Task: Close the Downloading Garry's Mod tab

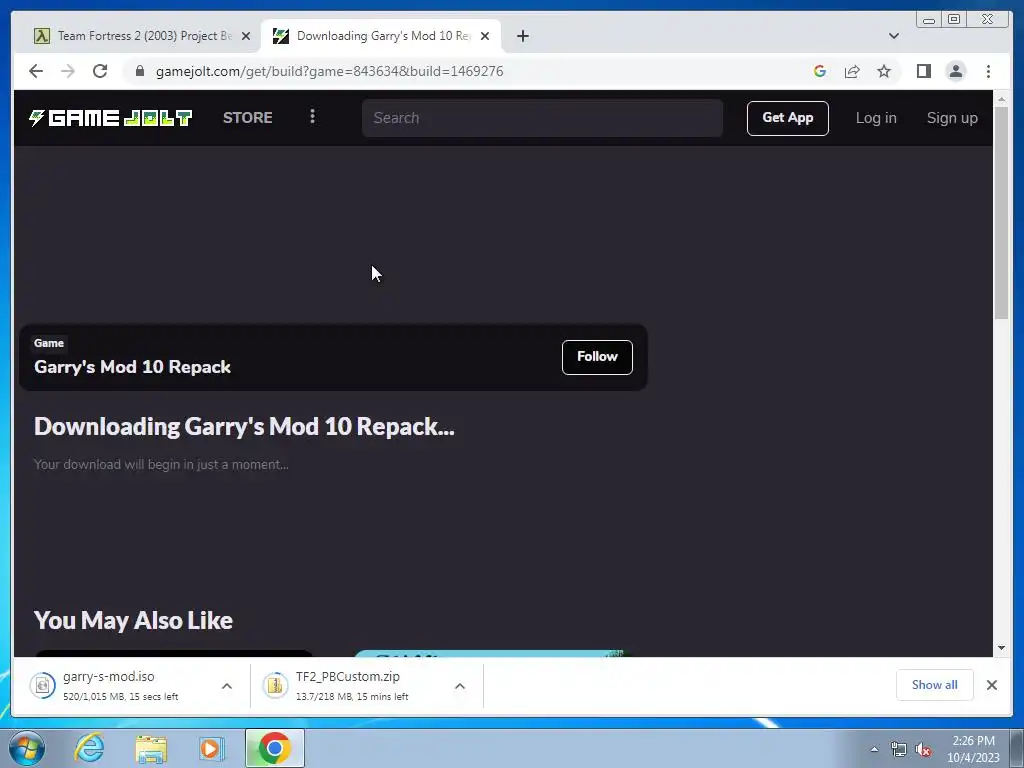Action: (x=485, y=36)
